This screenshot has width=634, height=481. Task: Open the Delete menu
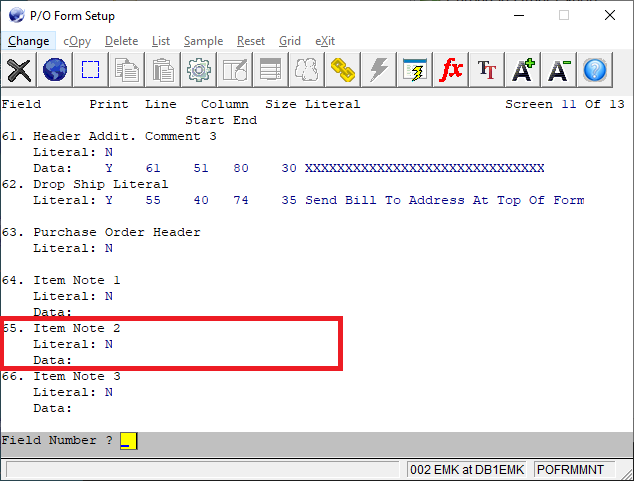[x=121, y=41]
